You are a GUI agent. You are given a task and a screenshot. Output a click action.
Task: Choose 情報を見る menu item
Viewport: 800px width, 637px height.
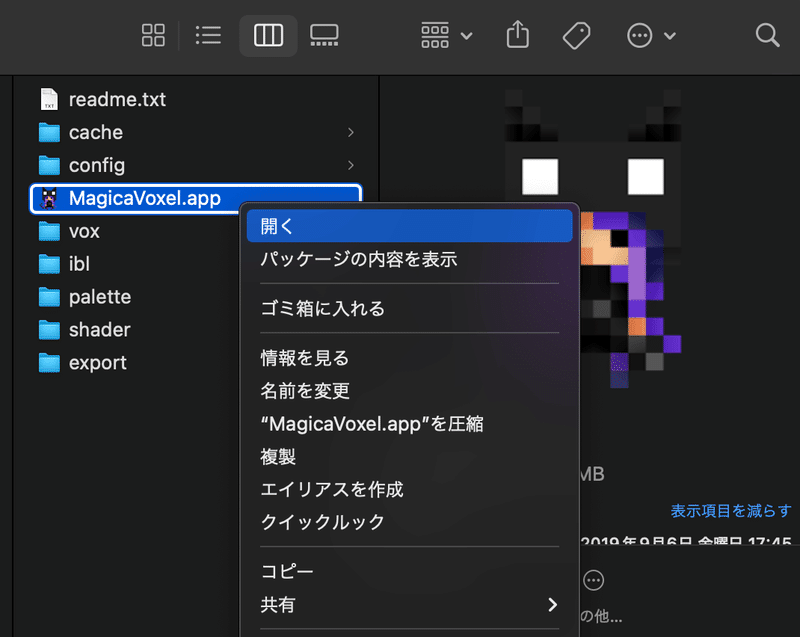point(409,358)
